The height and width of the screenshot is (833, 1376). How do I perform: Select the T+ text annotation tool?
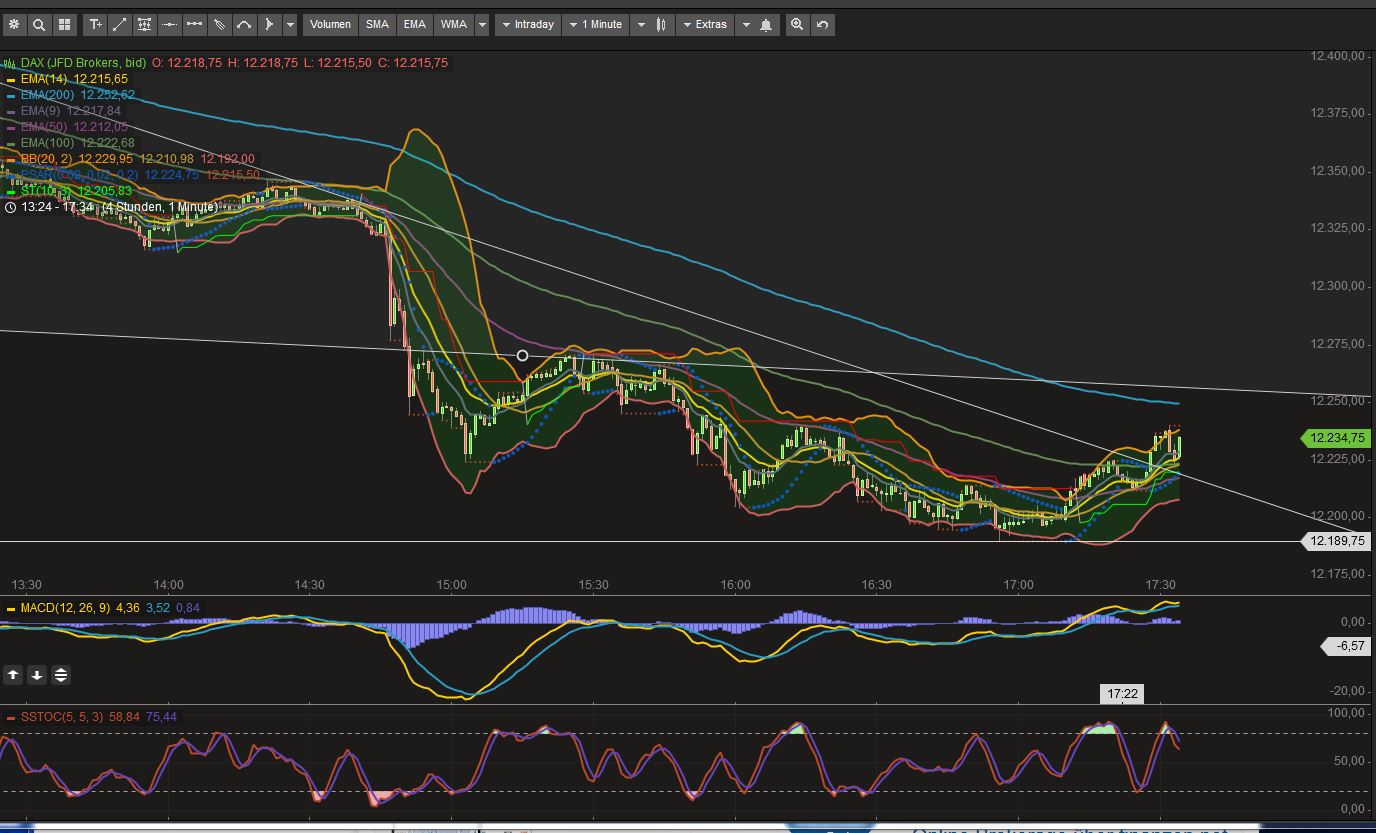pos(95,24)
